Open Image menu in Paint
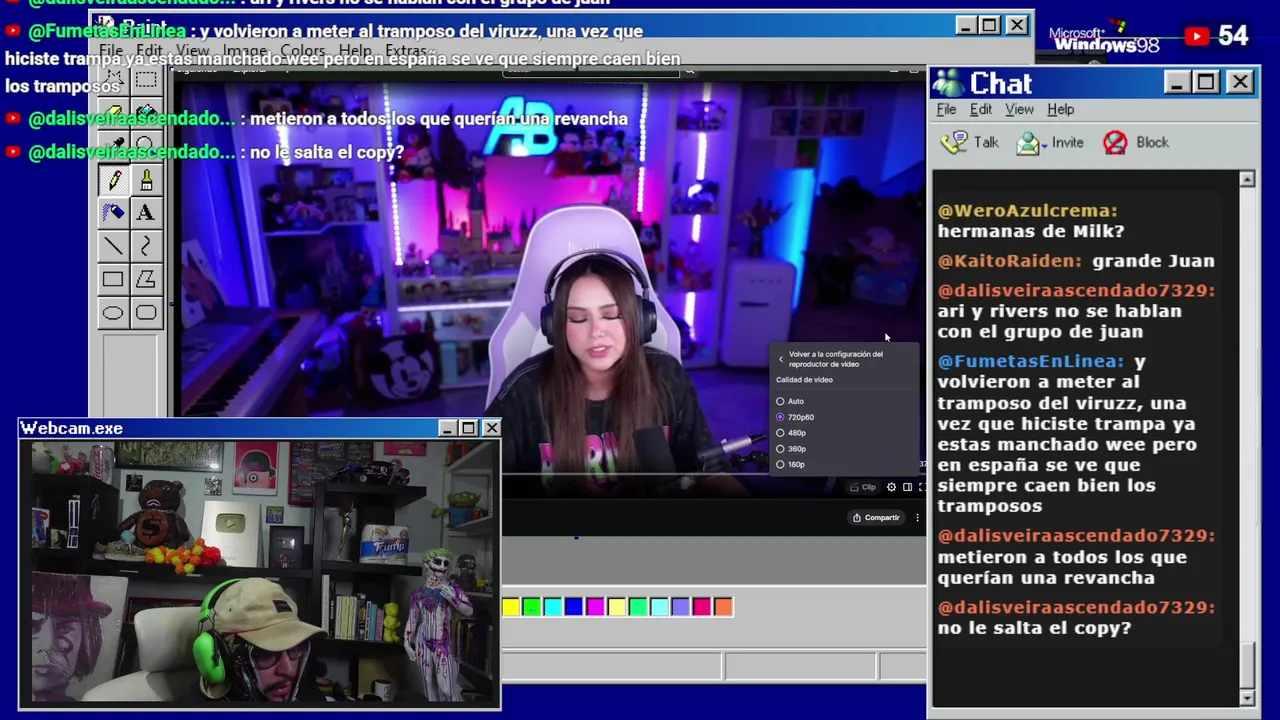This screenshot has width=1280, height=720. tap(245, 50)
